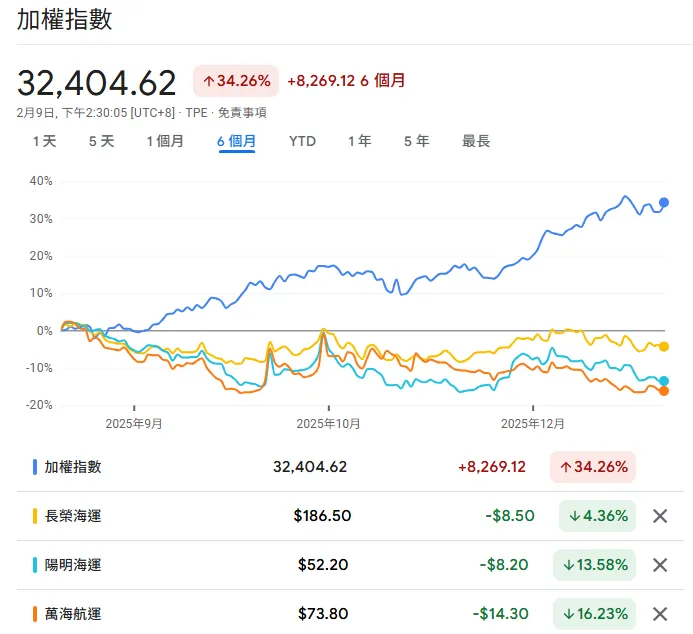The image size is (693, 634).
Task: Remove 萬海航運 from the comparison
Action: click(660, 614)
